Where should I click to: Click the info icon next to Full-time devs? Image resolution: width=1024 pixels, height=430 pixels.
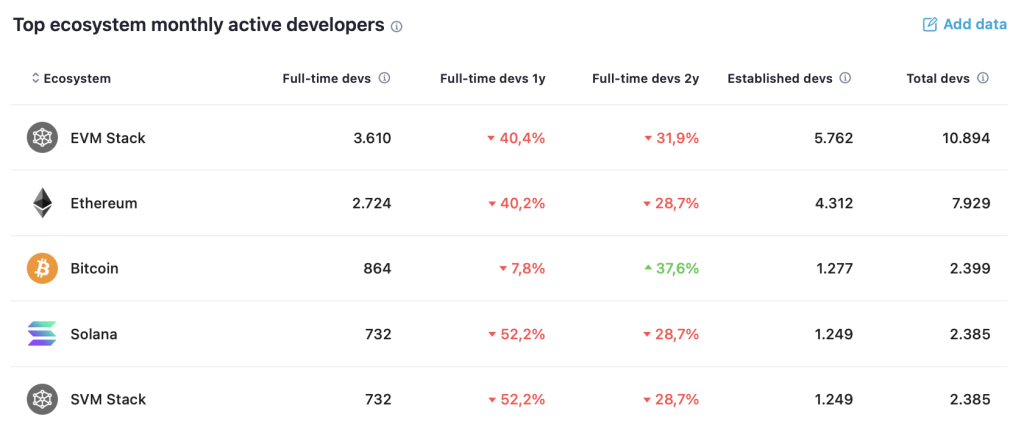click(x=385, y=78)
